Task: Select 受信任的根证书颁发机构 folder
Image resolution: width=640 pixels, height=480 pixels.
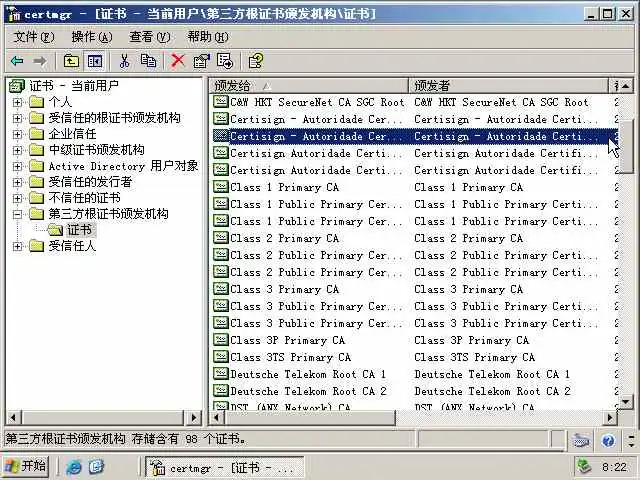Action: click(114, 118)
